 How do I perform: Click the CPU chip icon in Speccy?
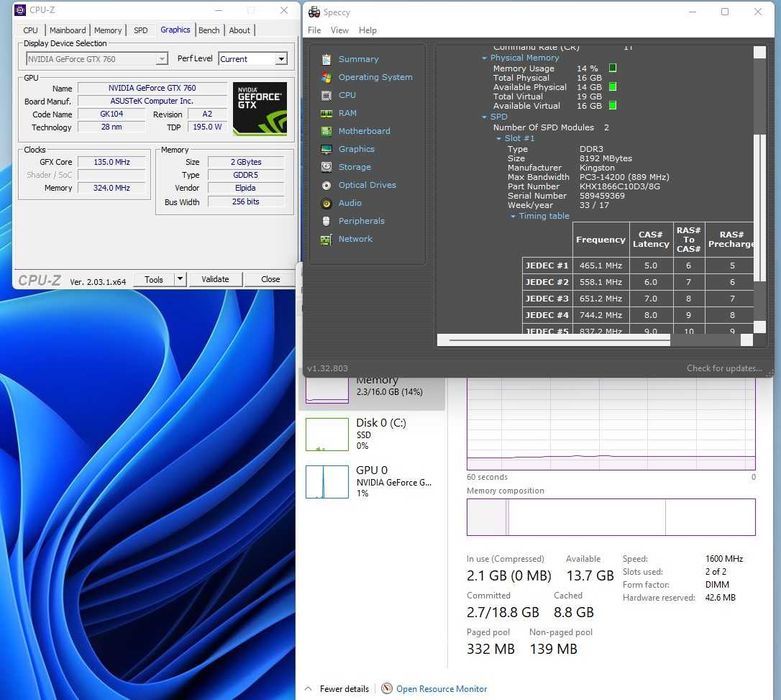[x=326, y=95]
